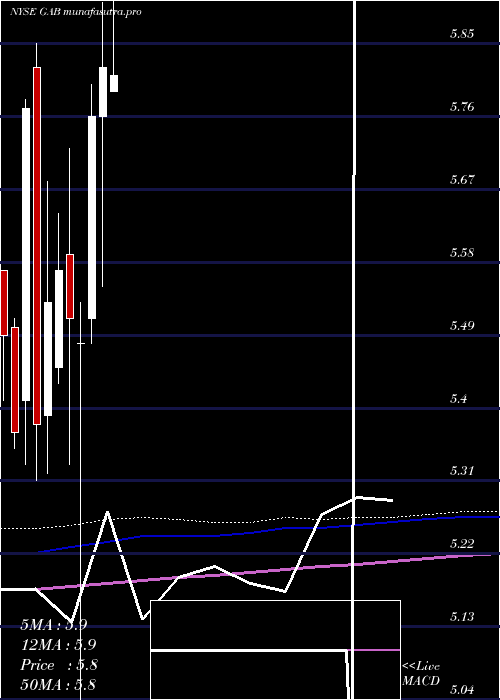Screen dimensions: 500x700
Task: Select the 5.76 price axis label
Action: coord(462,107)
